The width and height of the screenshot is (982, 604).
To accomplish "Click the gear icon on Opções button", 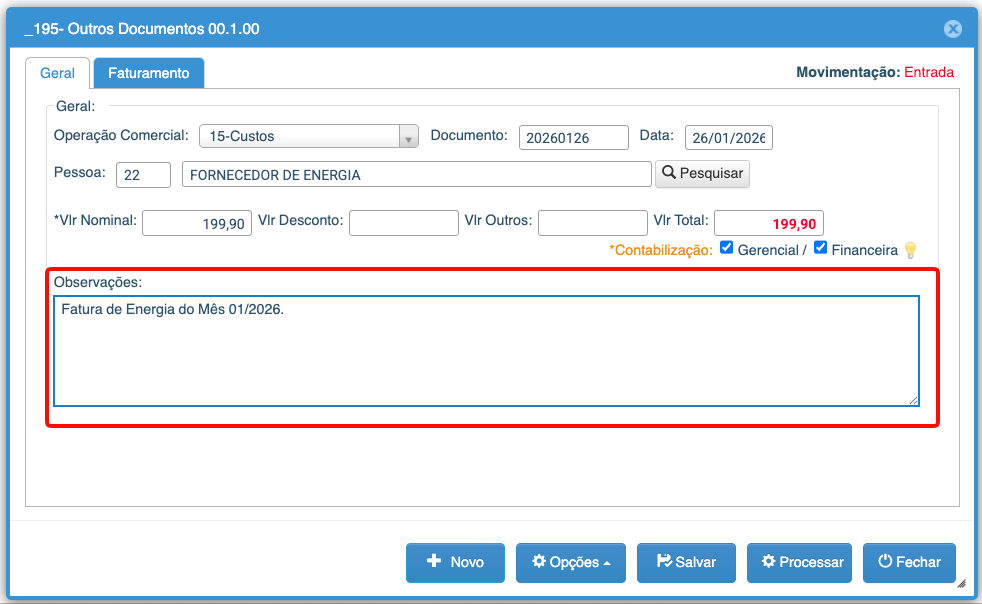I will [538, 562].
